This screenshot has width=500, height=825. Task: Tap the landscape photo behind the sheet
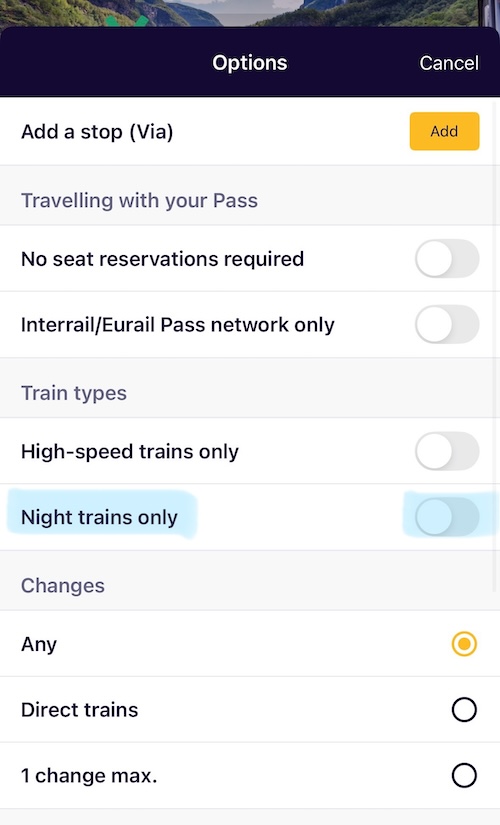coord(249,13)
